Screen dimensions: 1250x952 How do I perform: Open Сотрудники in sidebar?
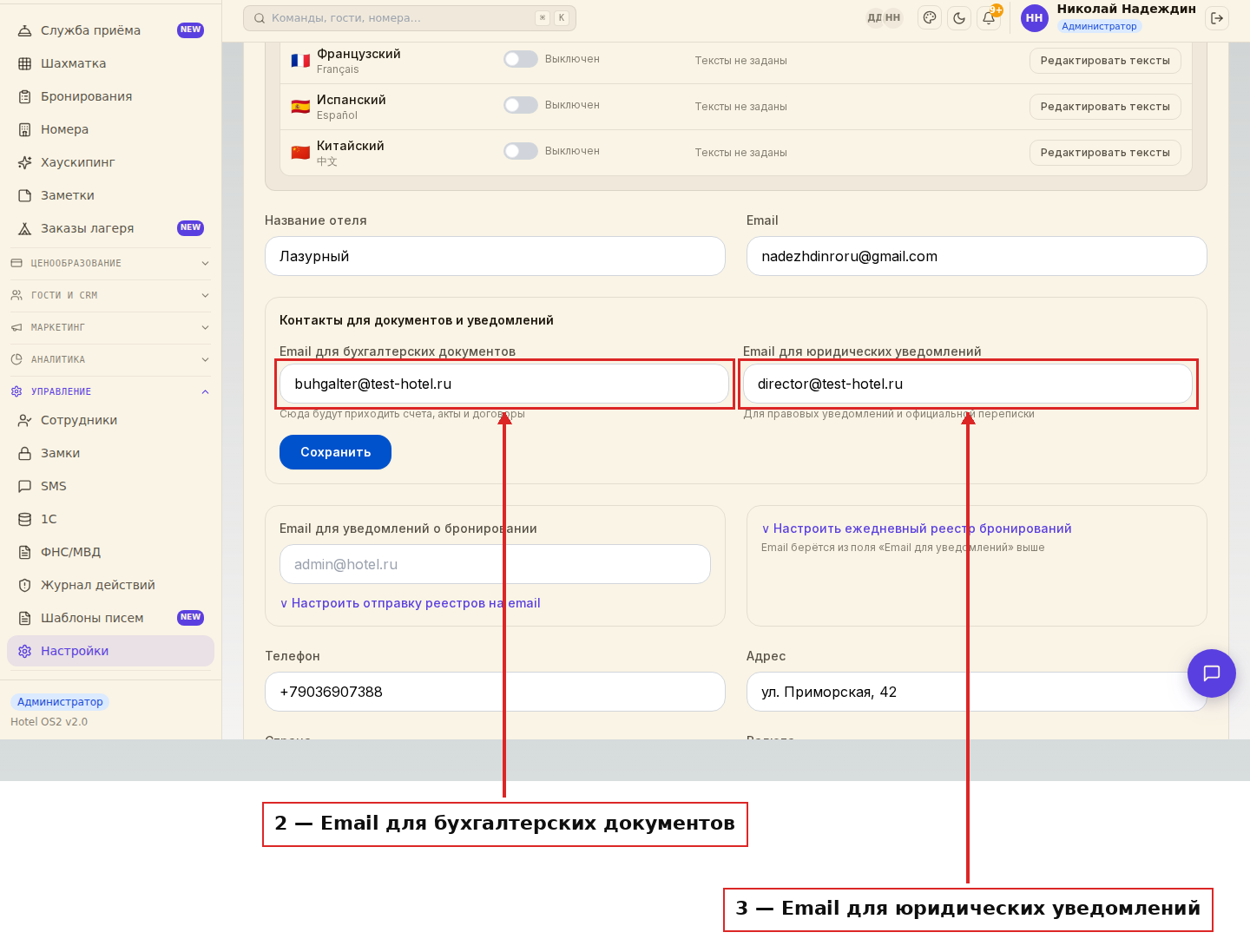[110, 420]
